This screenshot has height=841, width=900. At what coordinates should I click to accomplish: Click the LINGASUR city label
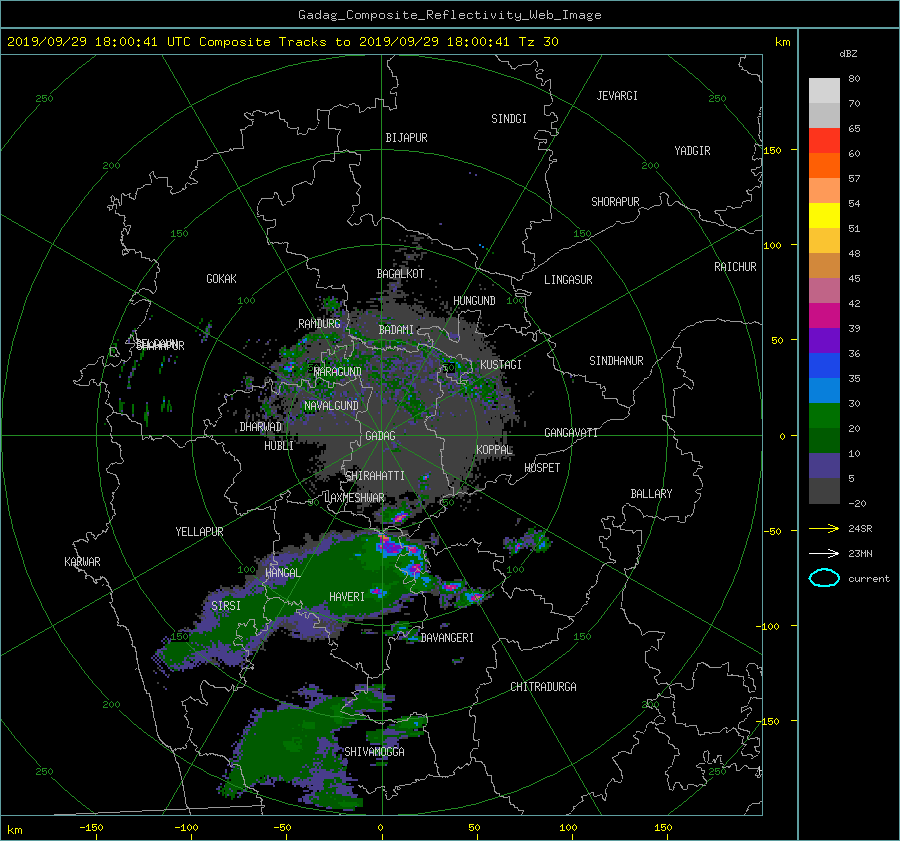pos(568,280)
